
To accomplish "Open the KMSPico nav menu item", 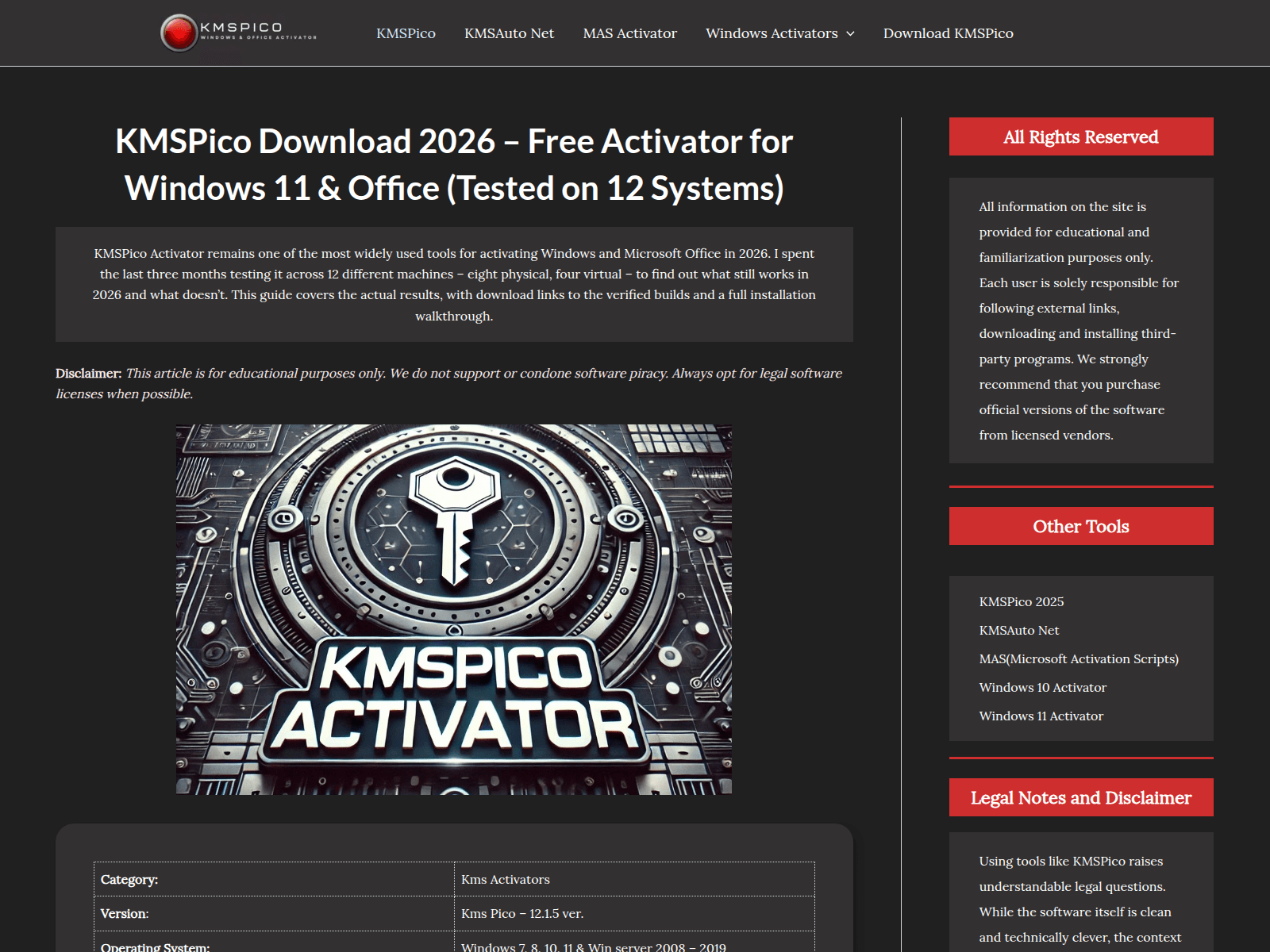I will (406, 33).
